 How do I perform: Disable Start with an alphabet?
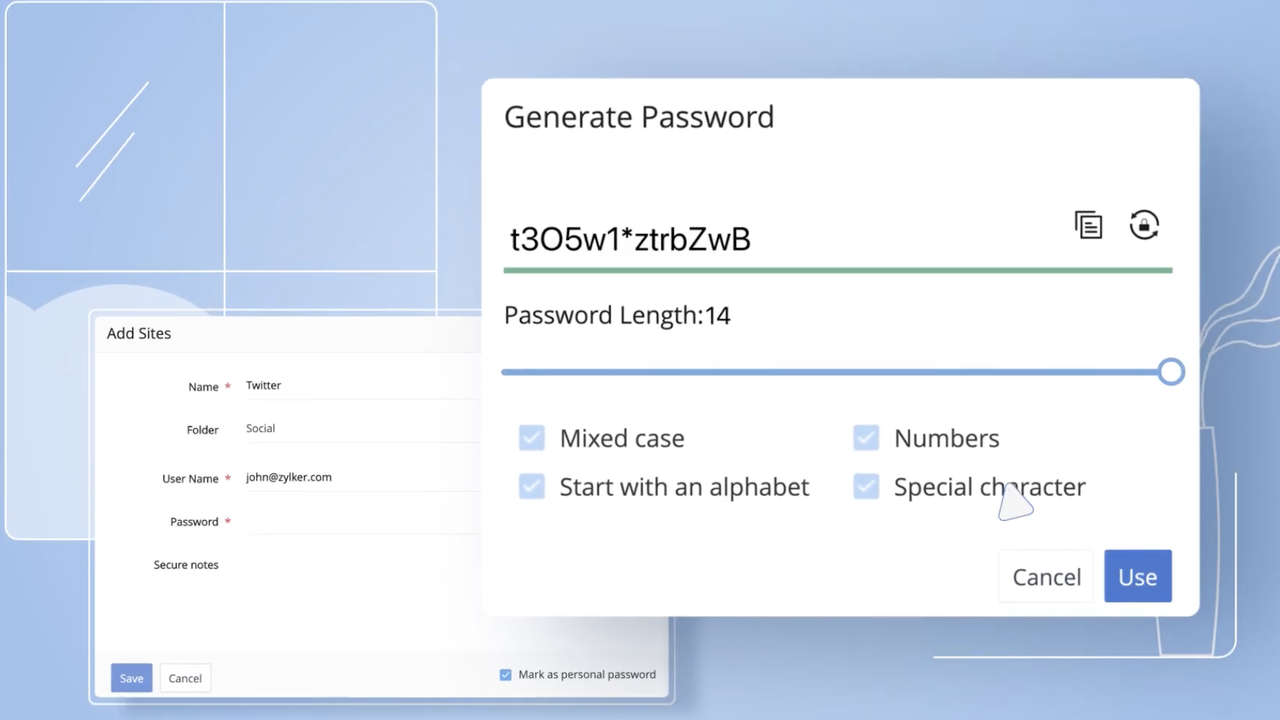coord(532,487)
